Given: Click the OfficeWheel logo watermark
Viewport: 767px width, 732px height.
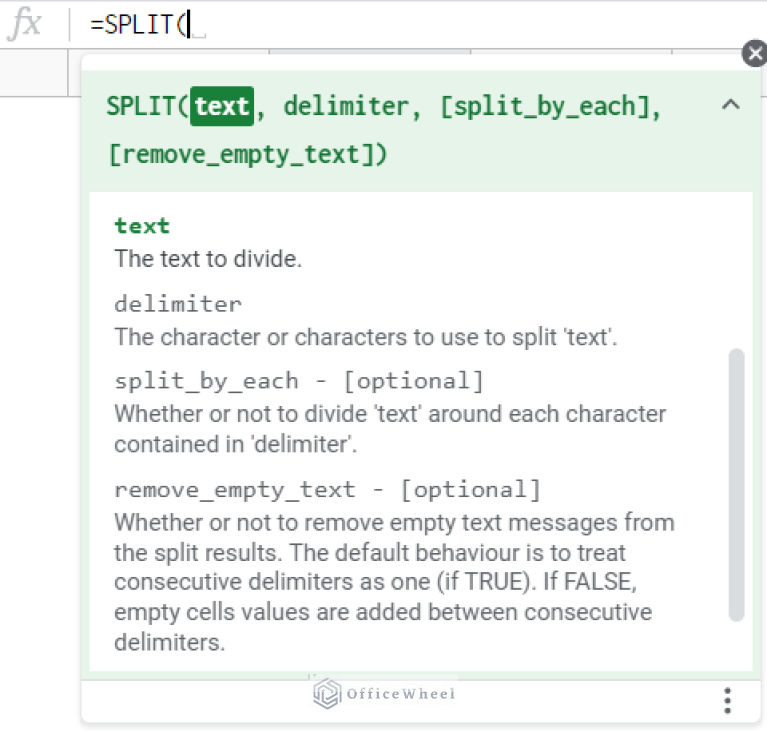Looking at the screenshot, I should 384,693.
